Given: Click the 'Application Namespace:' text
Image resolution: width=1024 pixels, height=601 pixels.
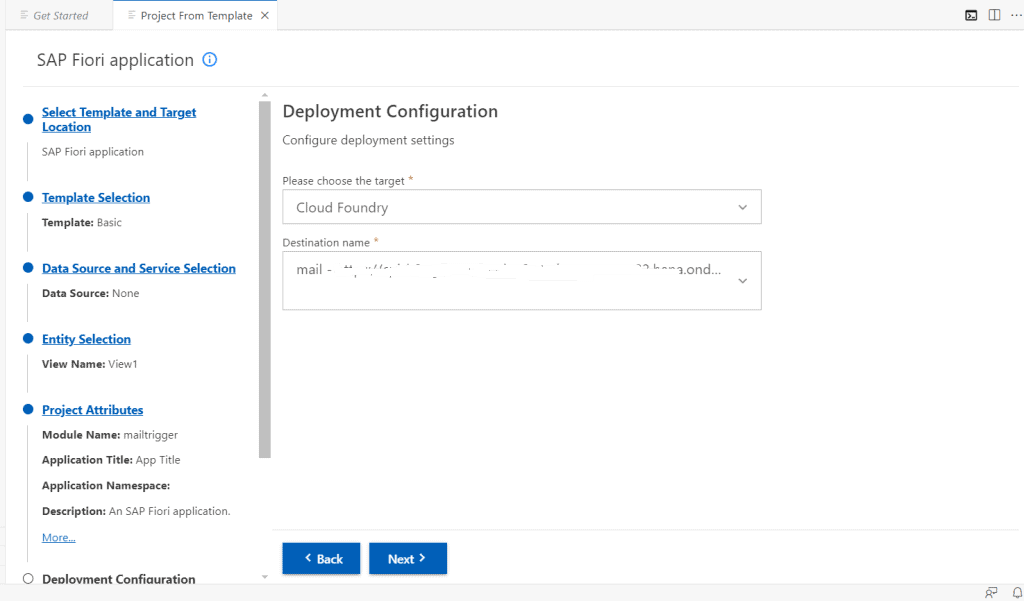Looking at the screenshot, I should click(106, 486).
